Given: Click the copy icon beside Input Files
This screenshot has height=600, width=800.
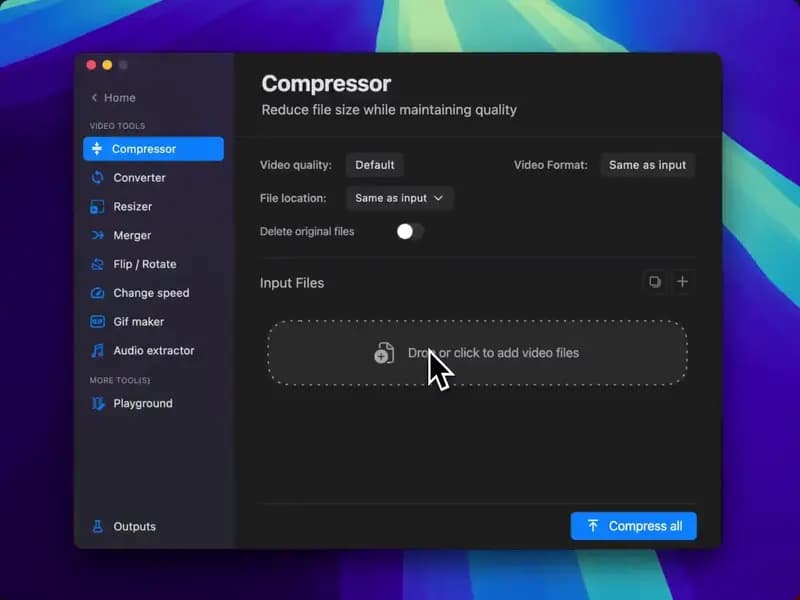Looking at the screenshot, I should (x=655, y=282).
